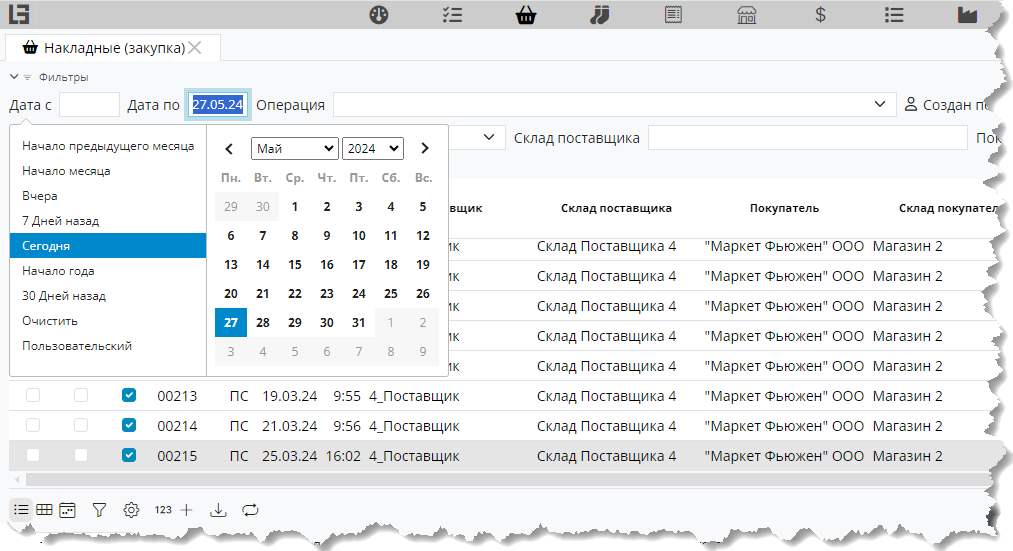Viewport: 1013px width, 551px height.
Task: Click the store building icon
Action: point(746,15)
